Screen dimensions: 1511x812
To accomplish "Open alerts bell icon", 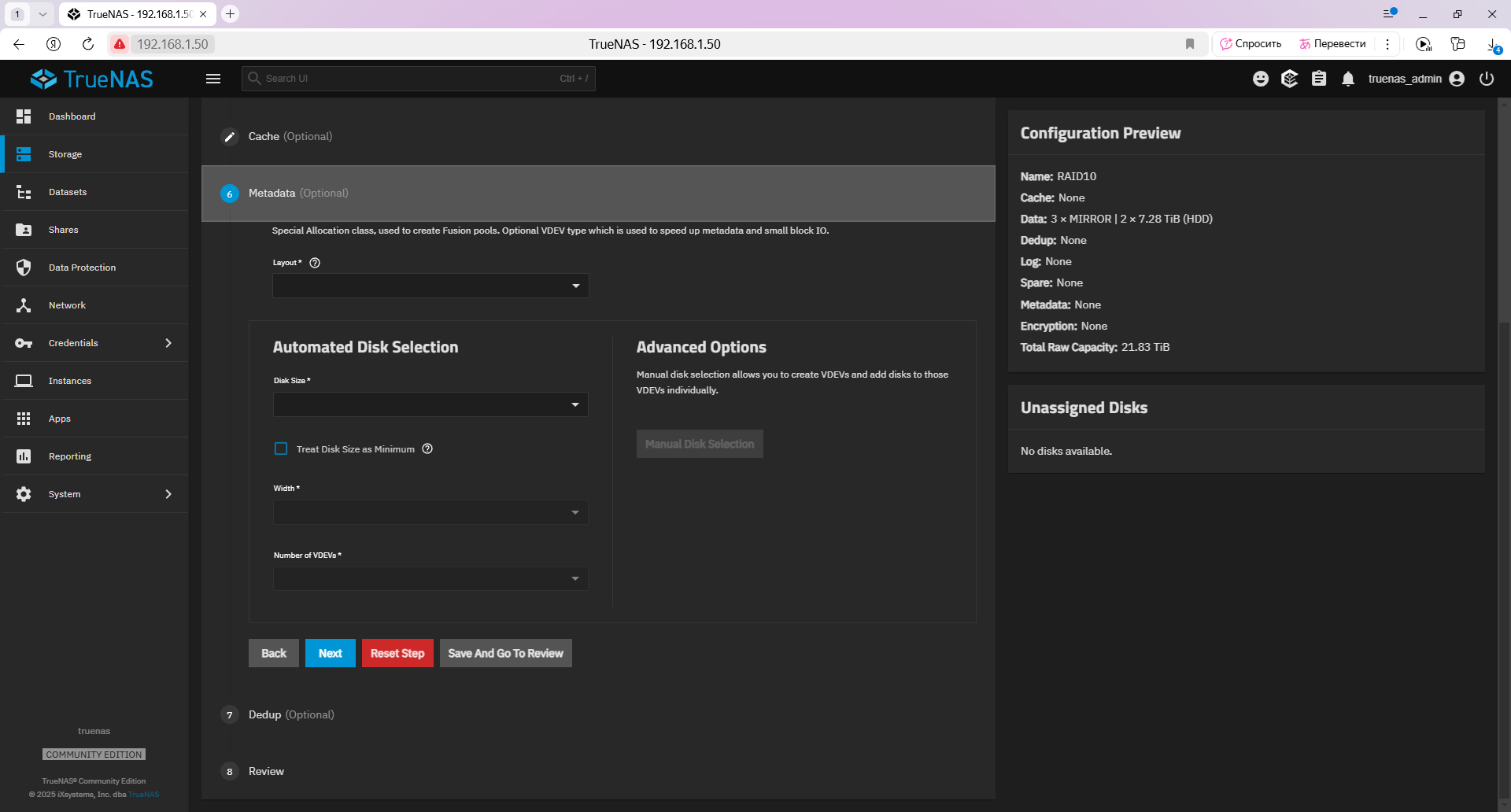I will pos(1348,79).
